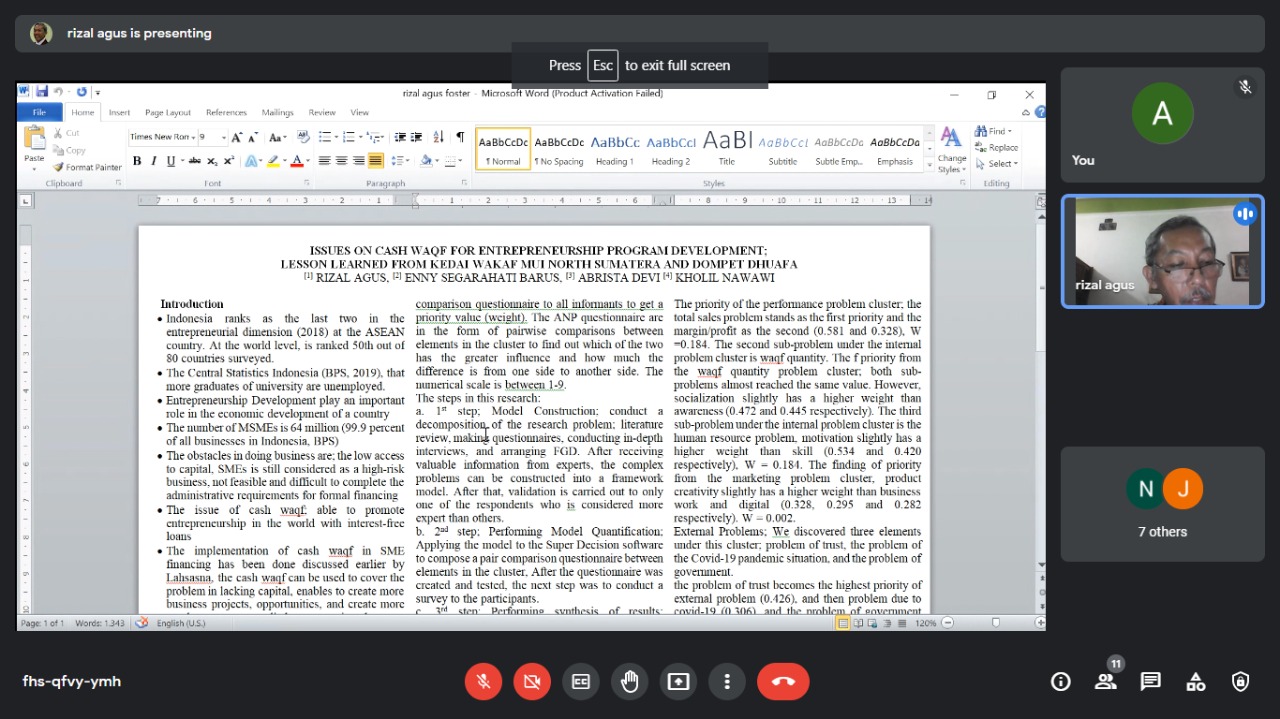Click Increase Indent icon
The image size is (1280, 719).
click(416, 138)
